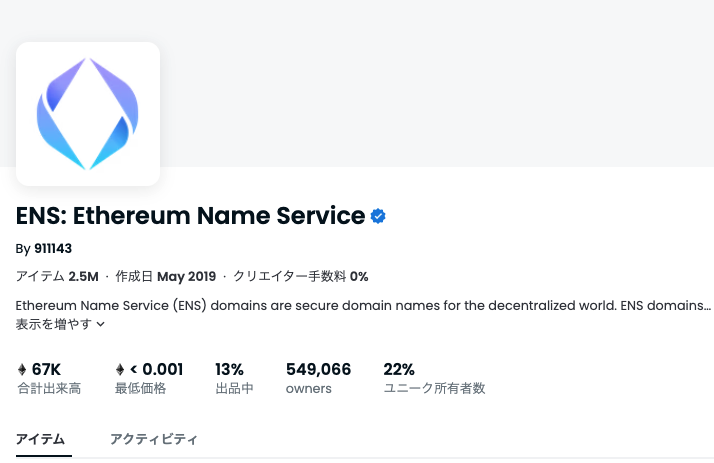Switch to the アクティビティ tab
Screen dimensions: 714x463
pos(154,439)
